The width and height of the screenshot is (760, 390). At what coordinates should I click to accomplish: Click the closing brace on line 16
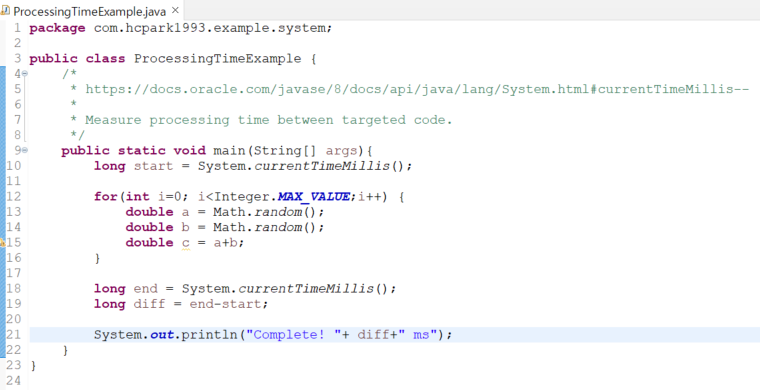click(97, 258)
